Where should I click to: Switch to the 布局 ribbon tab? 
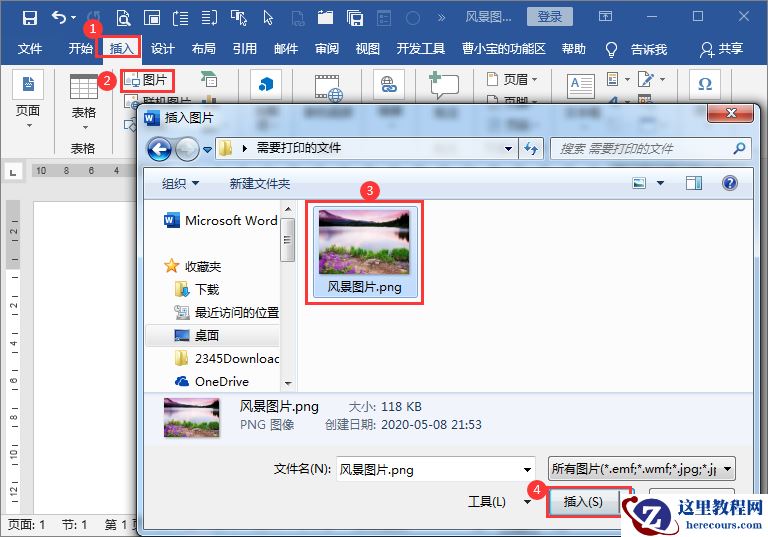(x=203, y=49)
